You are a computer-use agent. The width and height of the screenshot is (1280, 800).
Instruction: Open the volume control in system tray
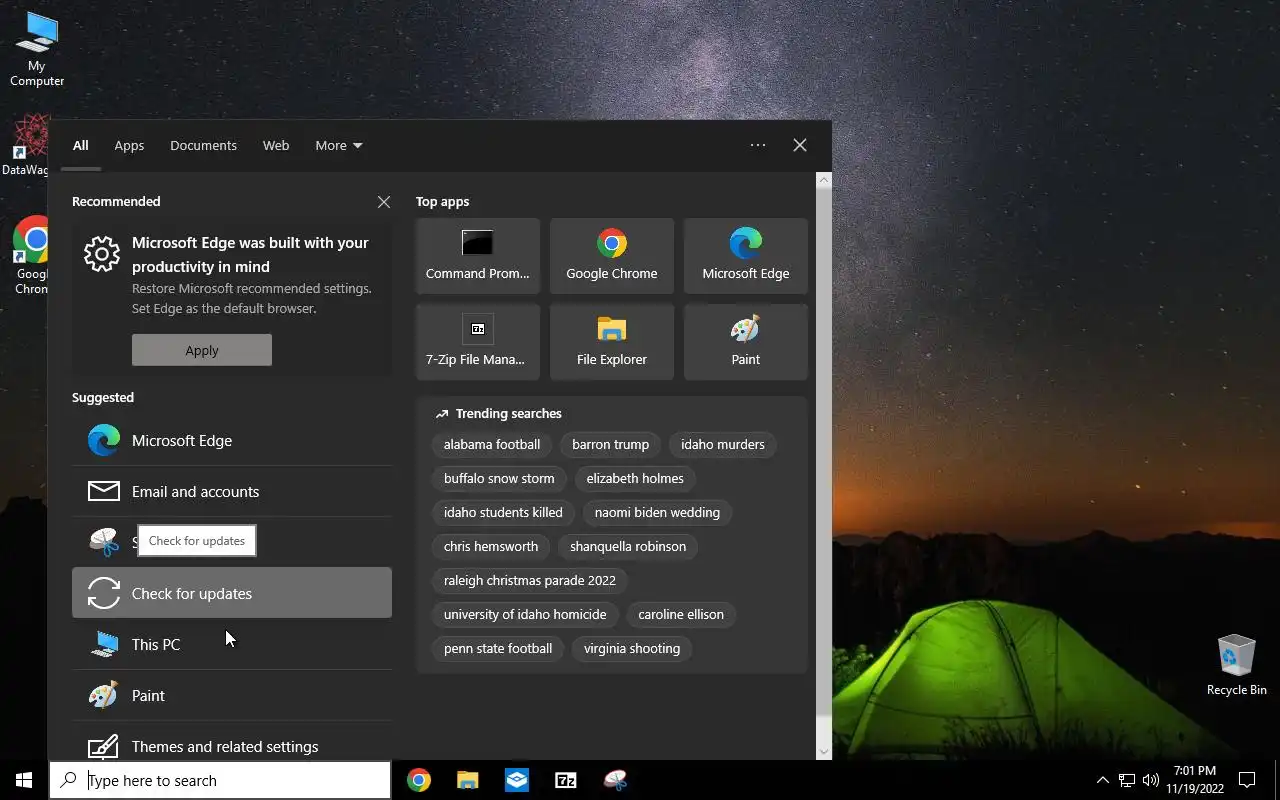click(x=1151, y=780)
